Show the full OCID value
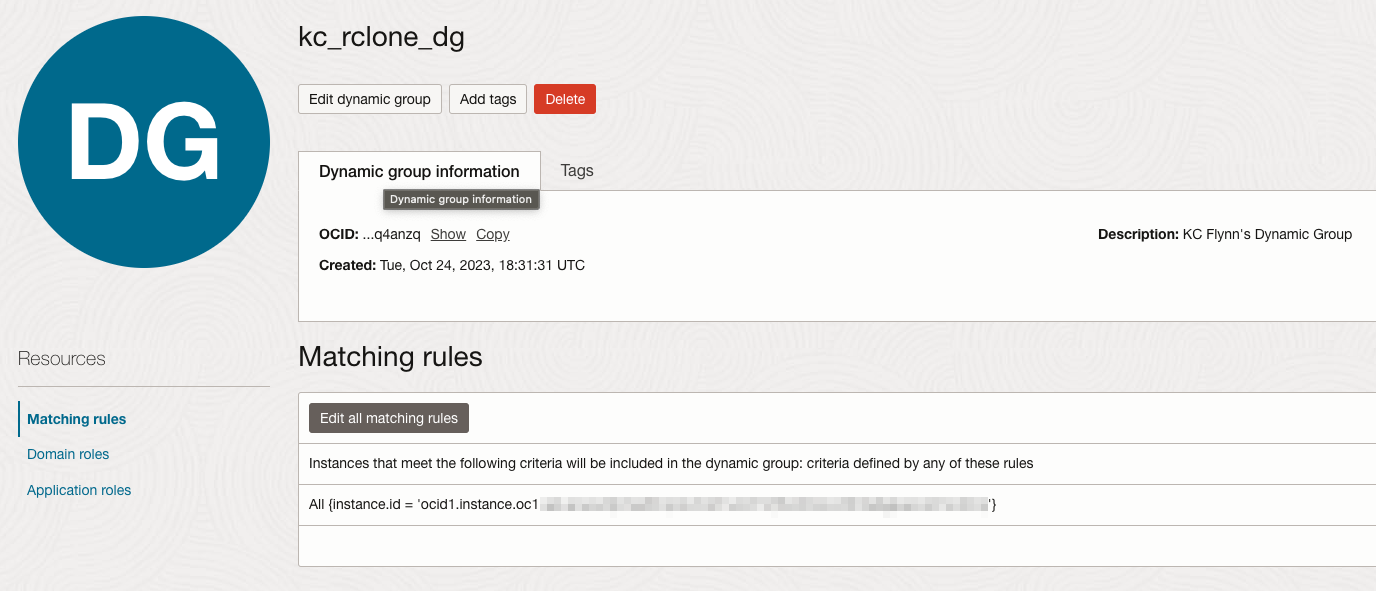 (x=447, y=234)
